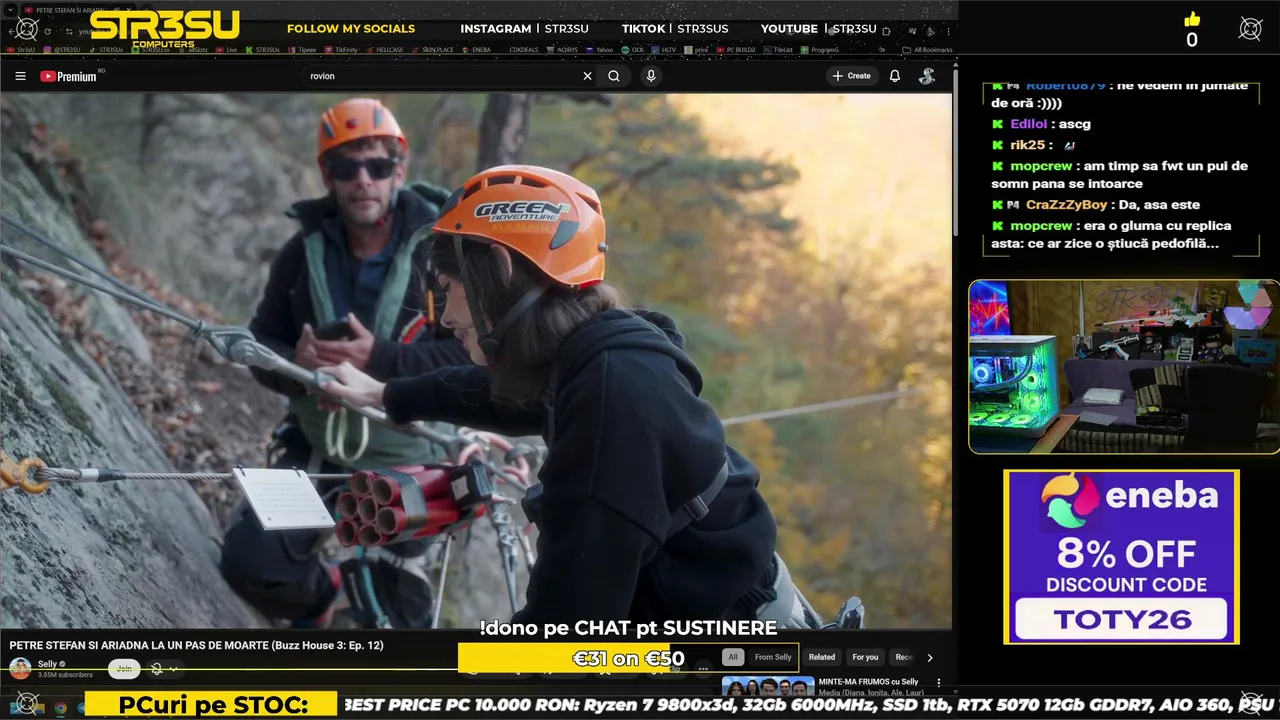
Task: Click the magnifier search button
Action: (614, 76)
